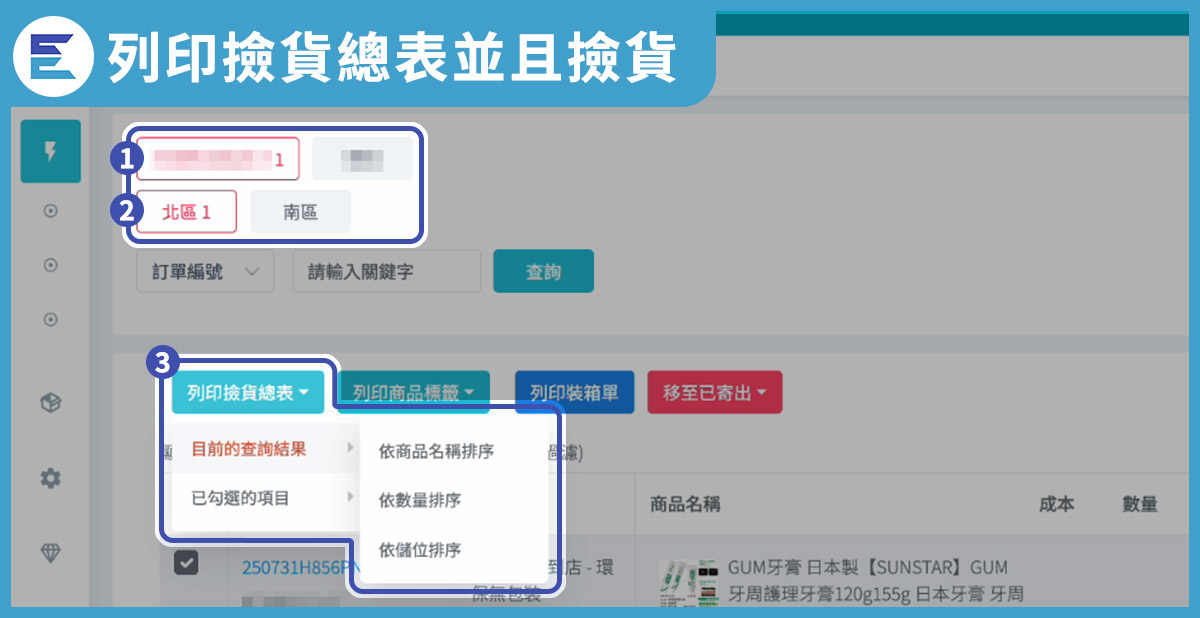Click the topmost circle-dot icon in sidebar

[x=51, y=211]
